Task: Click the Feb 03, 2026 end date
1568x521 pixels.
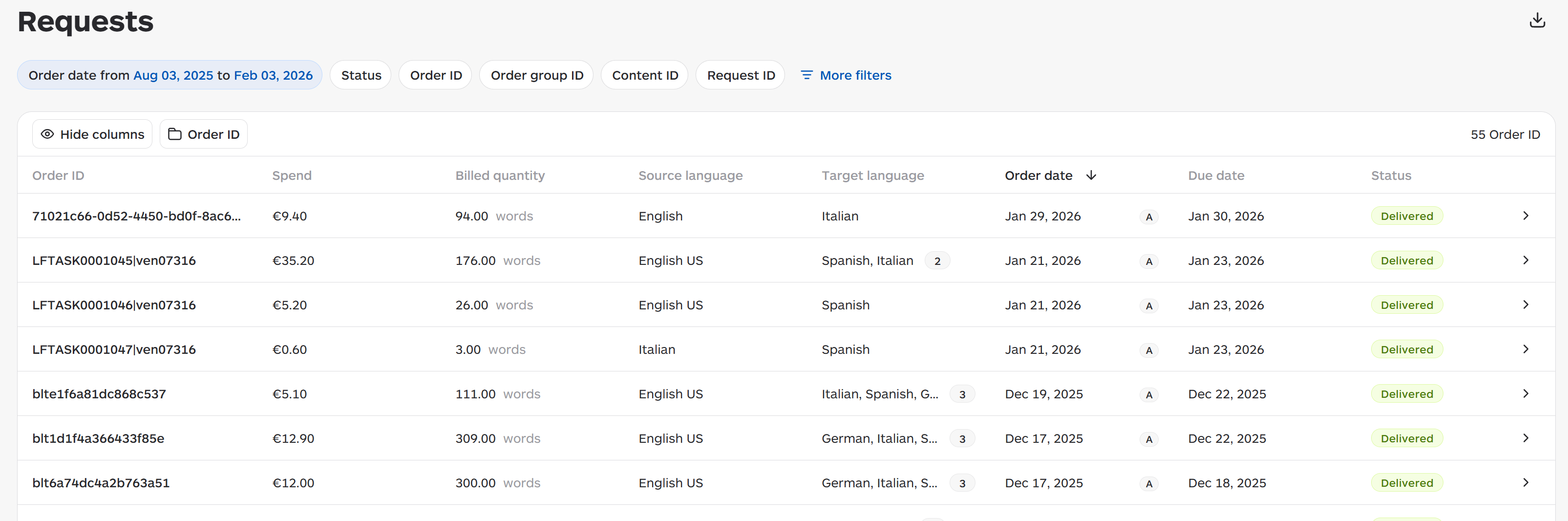Action: click(x=274, y=75)
